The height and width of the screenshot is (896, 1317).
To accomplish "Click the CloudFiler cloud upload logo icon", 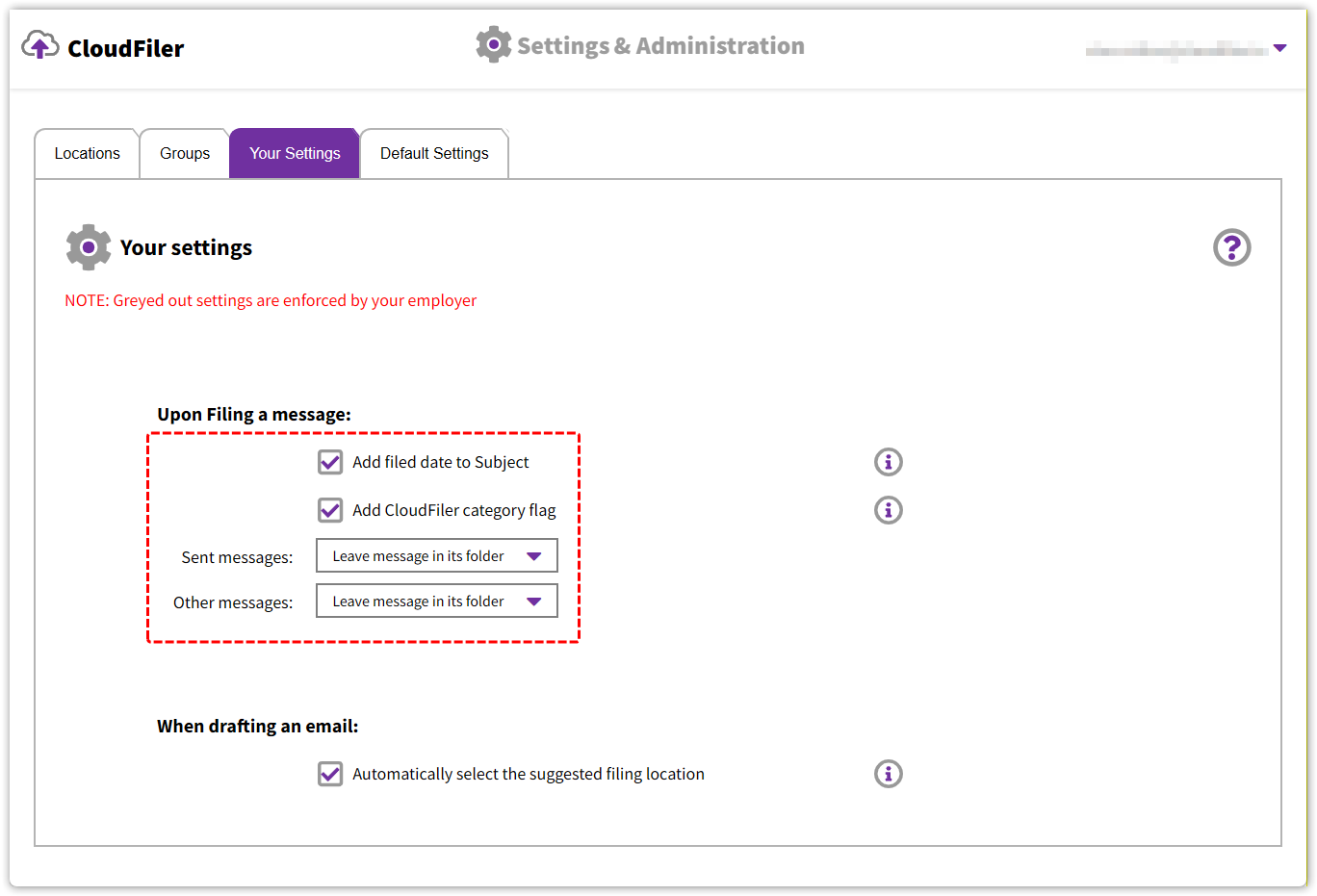I will [x=39, y=45].
